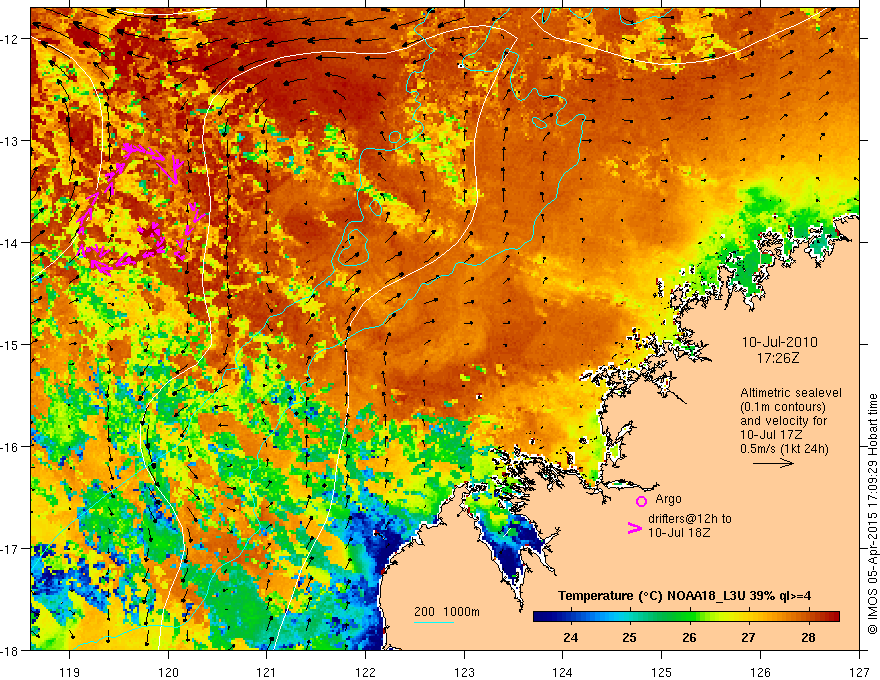Click longitude axis label 126

coord(760,672)
